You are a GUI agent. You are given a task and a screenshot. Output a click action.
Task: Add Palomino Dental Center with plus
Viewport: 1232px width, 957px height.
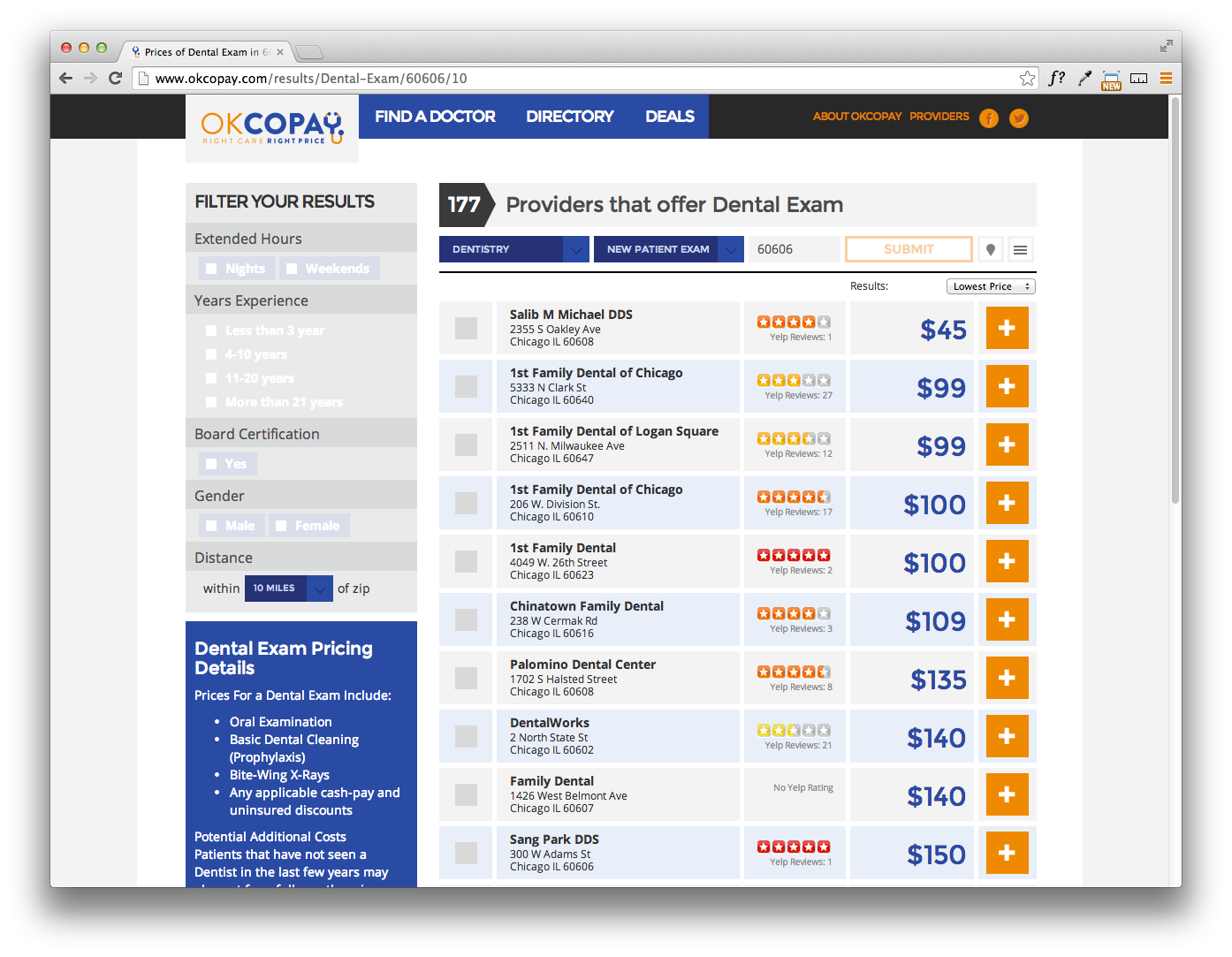[x=1007, y=678]
